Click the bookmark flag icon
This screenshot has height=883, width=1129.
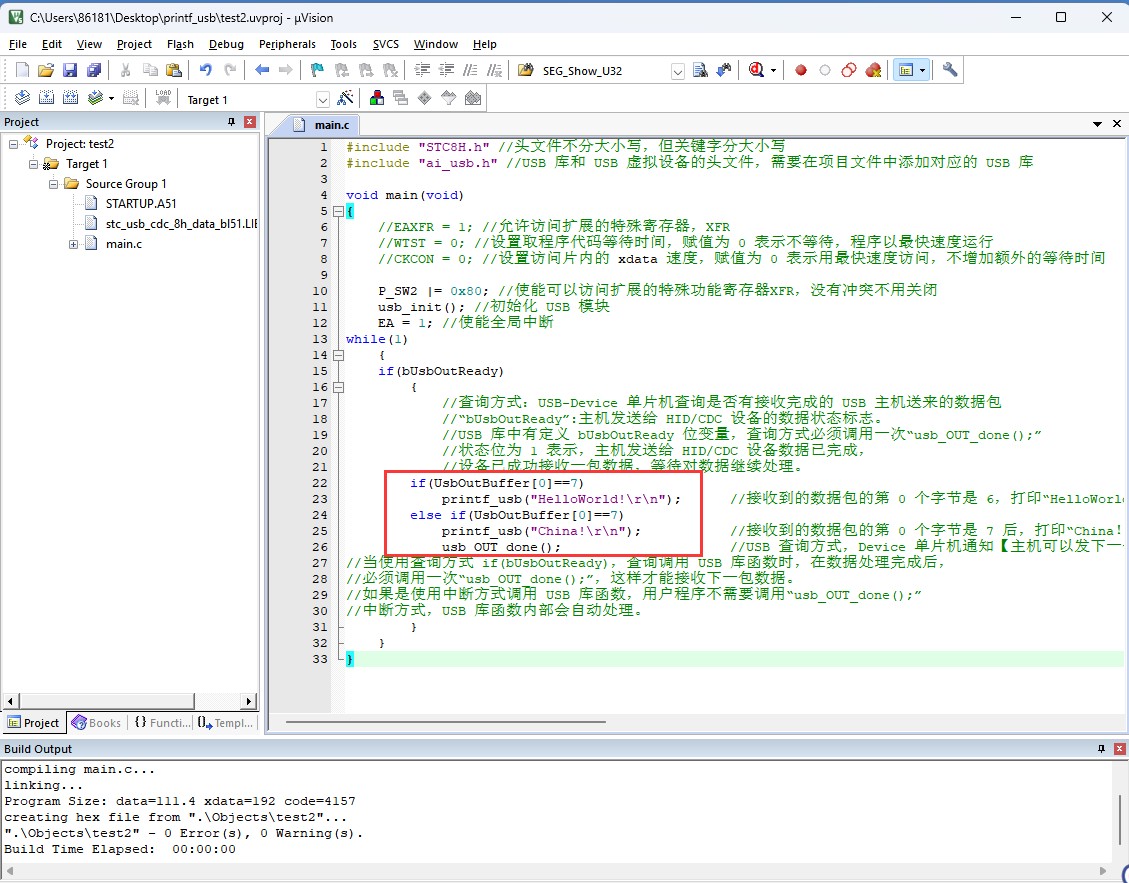point(317,70)
